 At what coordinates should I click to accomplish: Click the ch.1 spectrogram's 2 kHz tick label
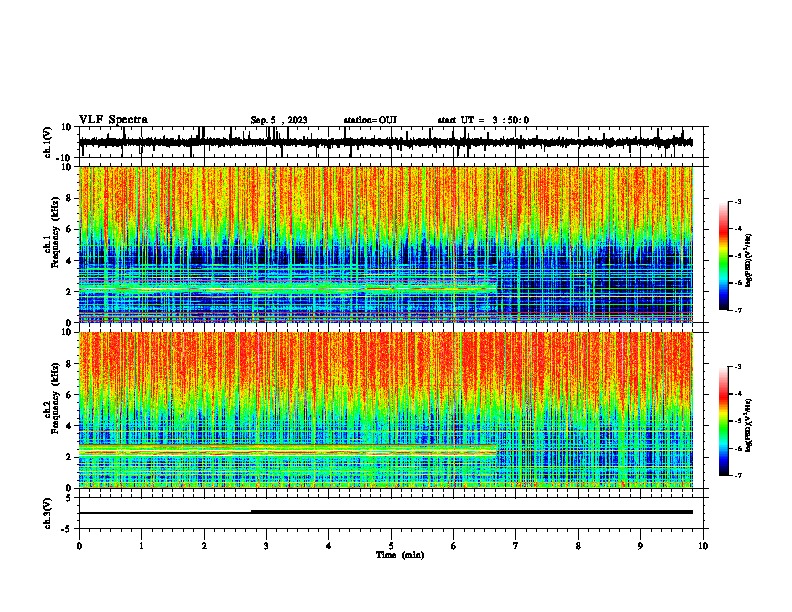coord(70,292)
